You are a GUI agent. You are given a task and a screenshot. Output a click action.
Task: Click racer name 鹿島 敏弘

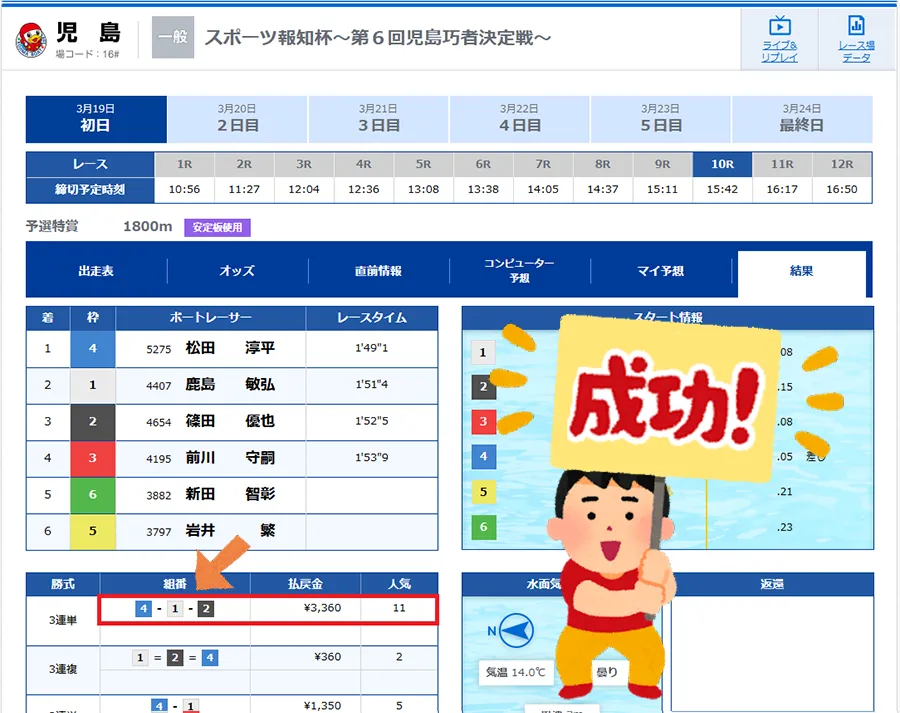point(230,385)
